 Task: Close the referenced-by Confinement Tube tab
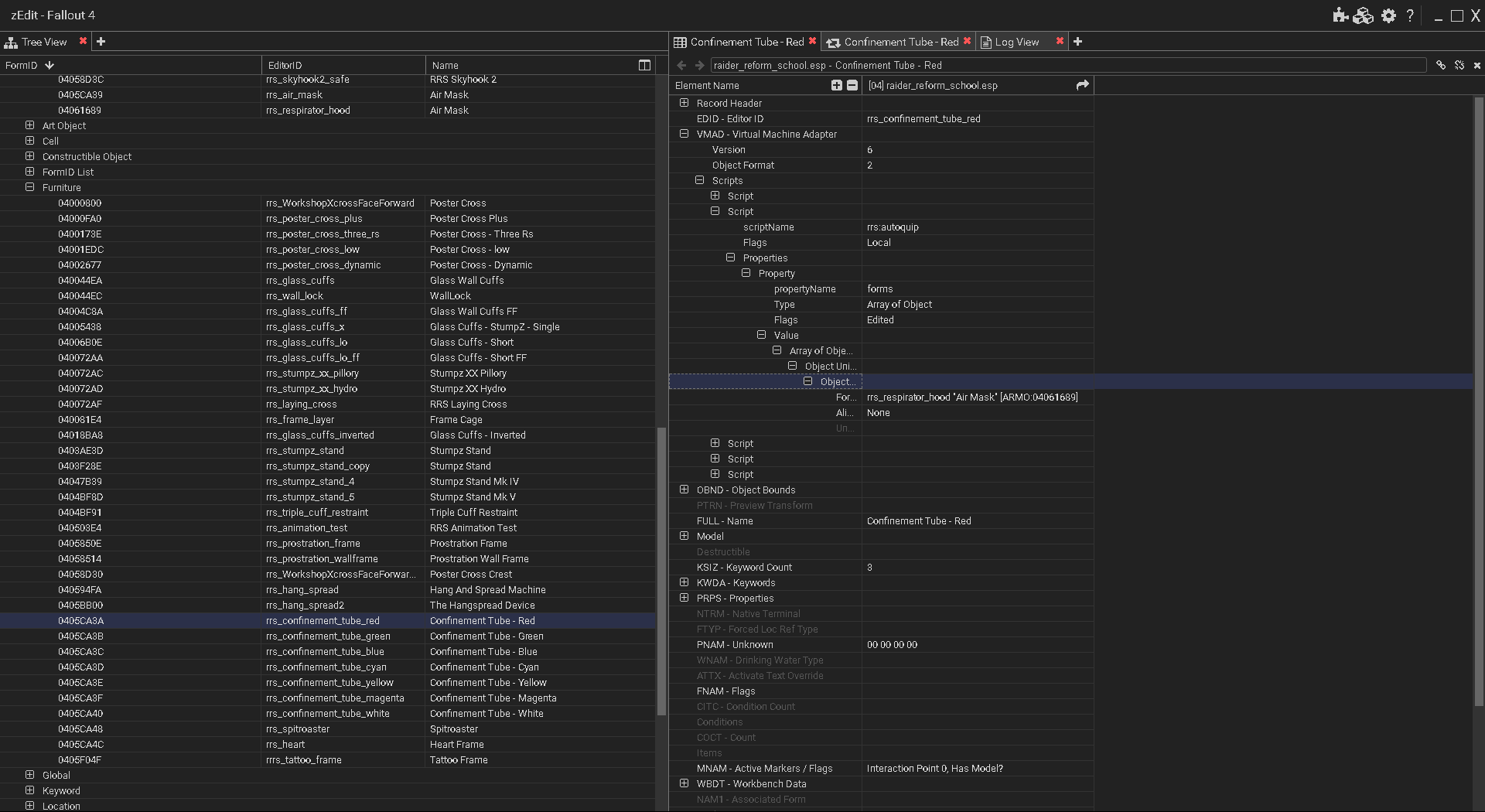[967, 41]
